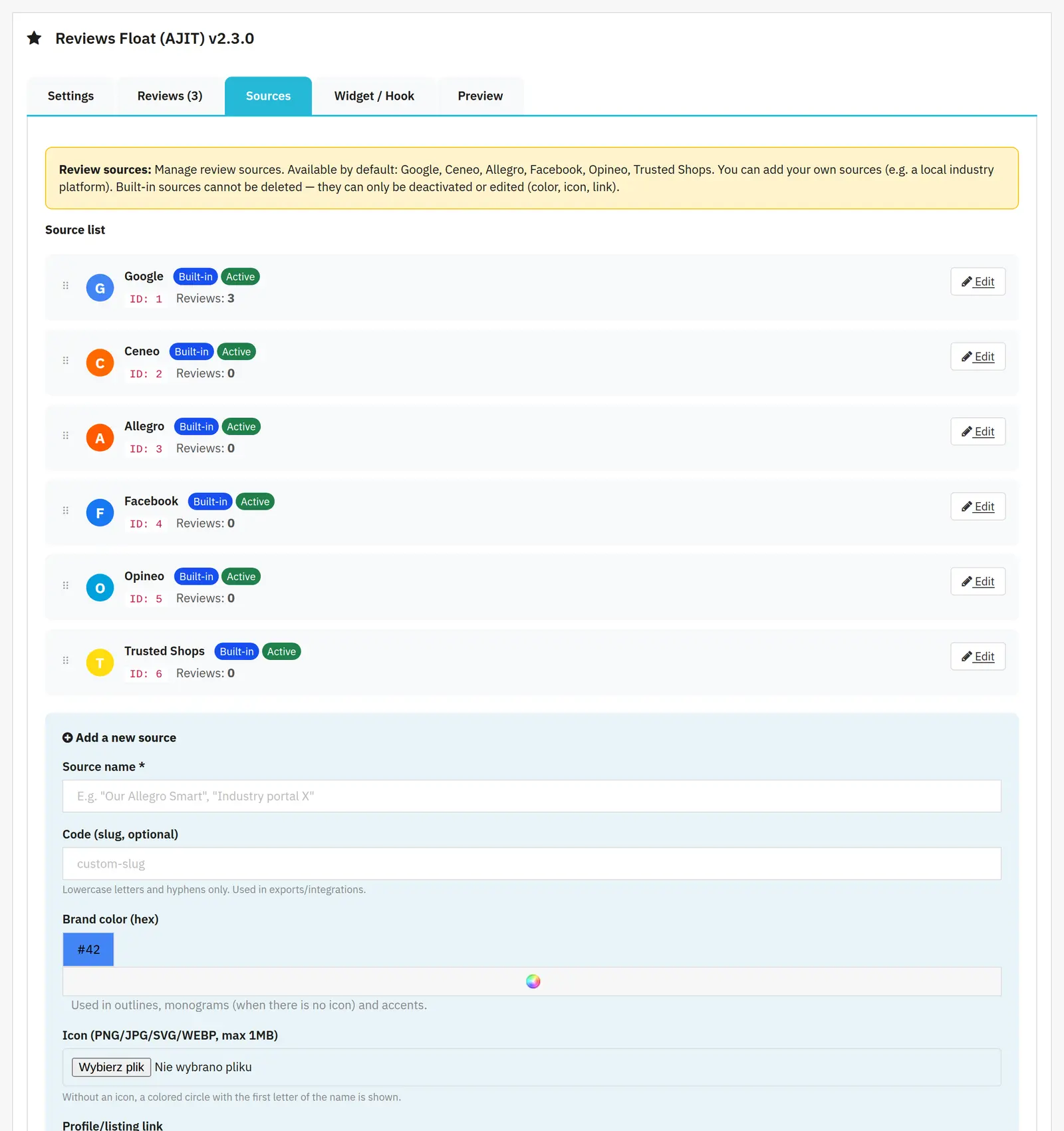Click the Built-in badge on Trusted Shops row

point(237,651)
